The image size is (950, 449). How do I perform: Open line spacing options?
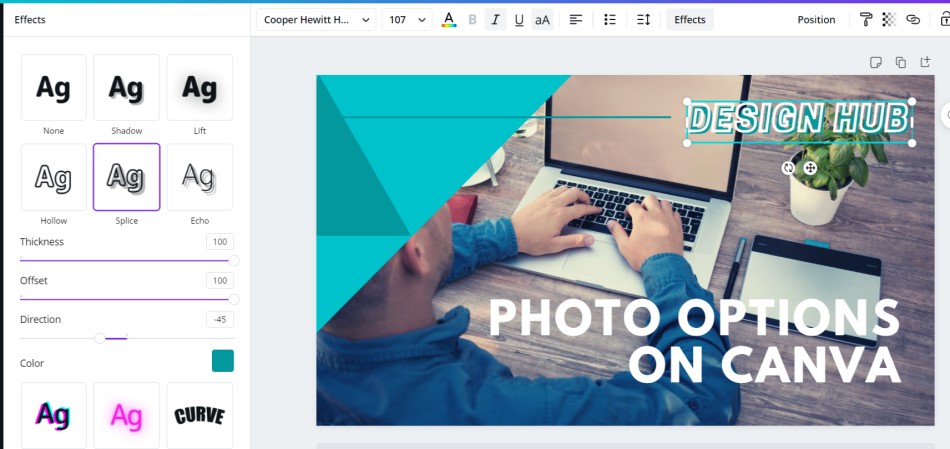coord(643,19)
